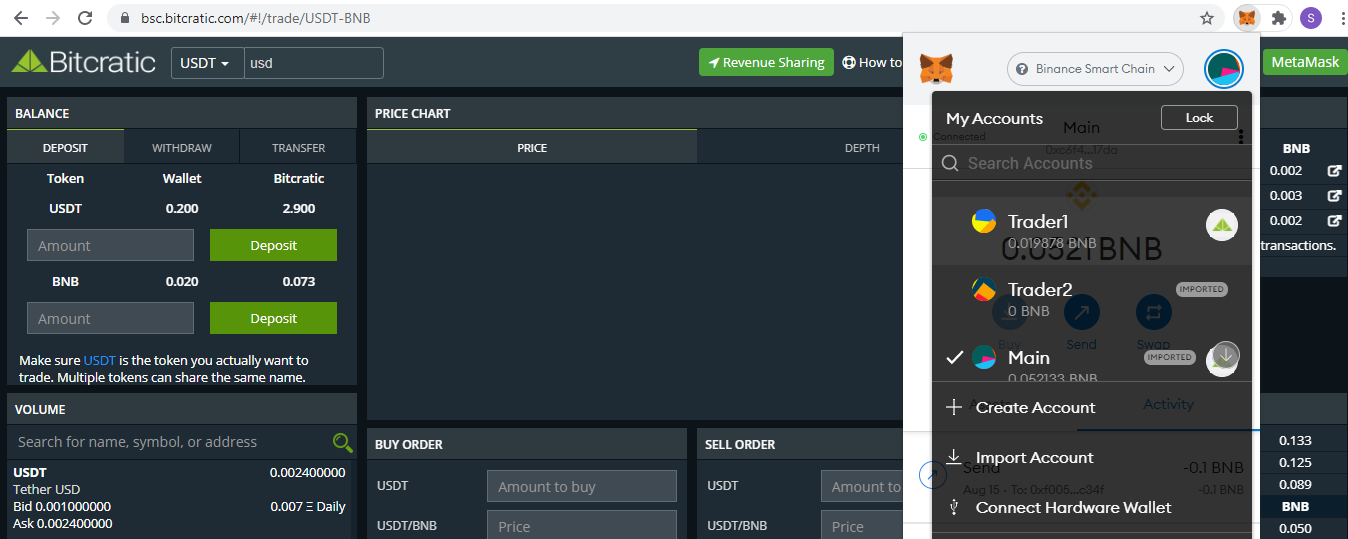Click the Revenue Sharing button
The image size is (1348, 539).
[x=766, y=62]
